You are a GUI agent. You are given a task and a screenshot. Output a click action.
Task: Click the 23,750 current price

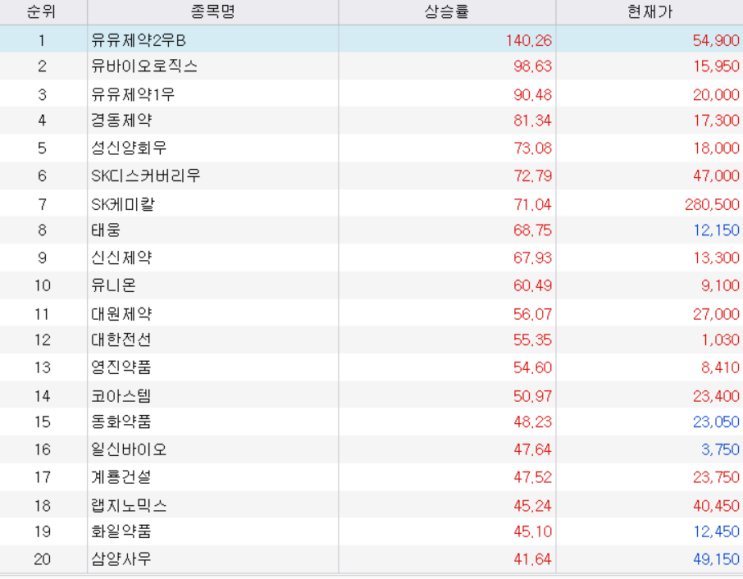point(716,477)
